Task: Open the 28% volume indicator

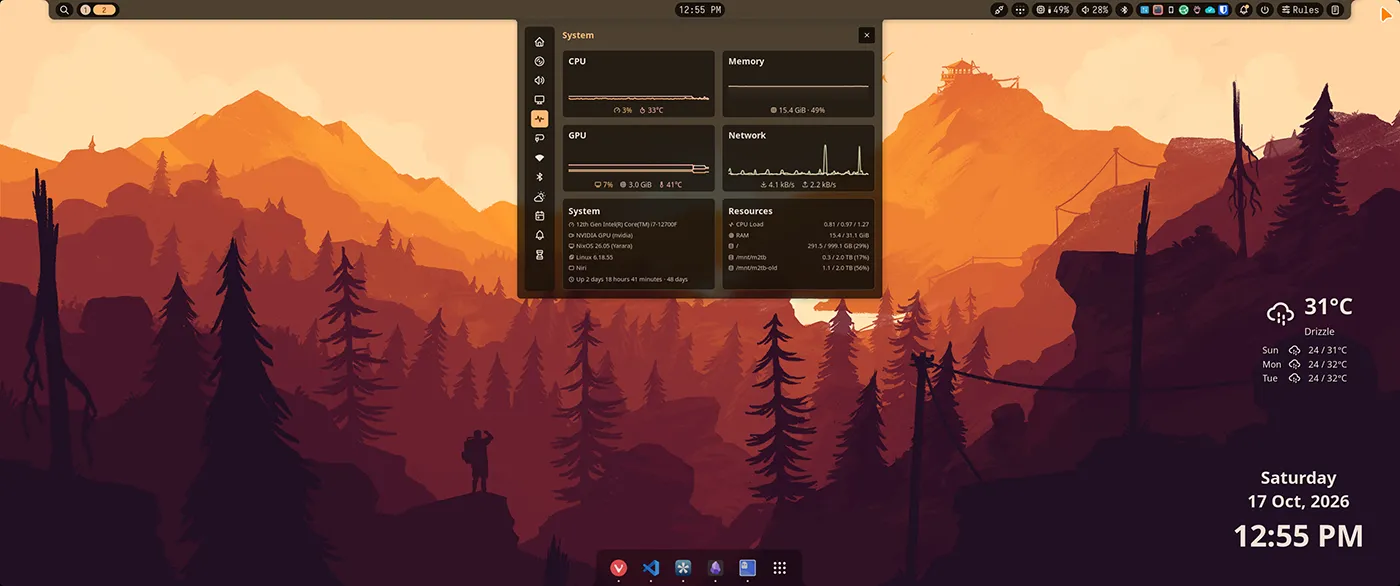Action: pyautogui.click(x=1095, y=10)
